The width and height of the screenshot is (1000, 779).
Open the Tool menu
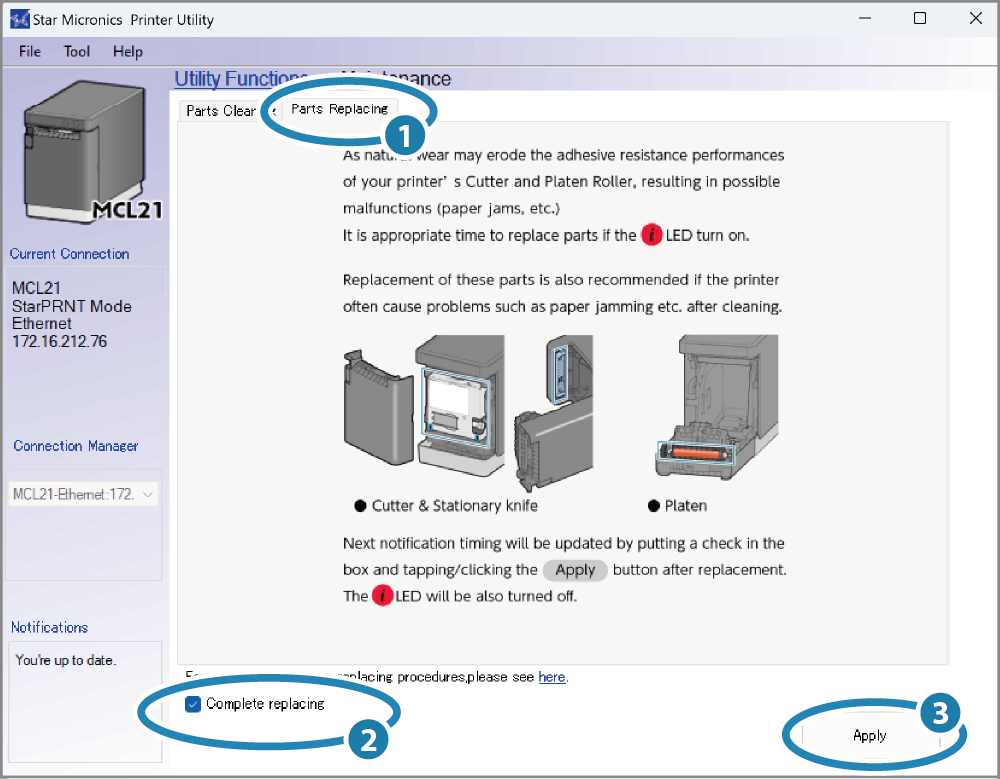pos(77,52)
